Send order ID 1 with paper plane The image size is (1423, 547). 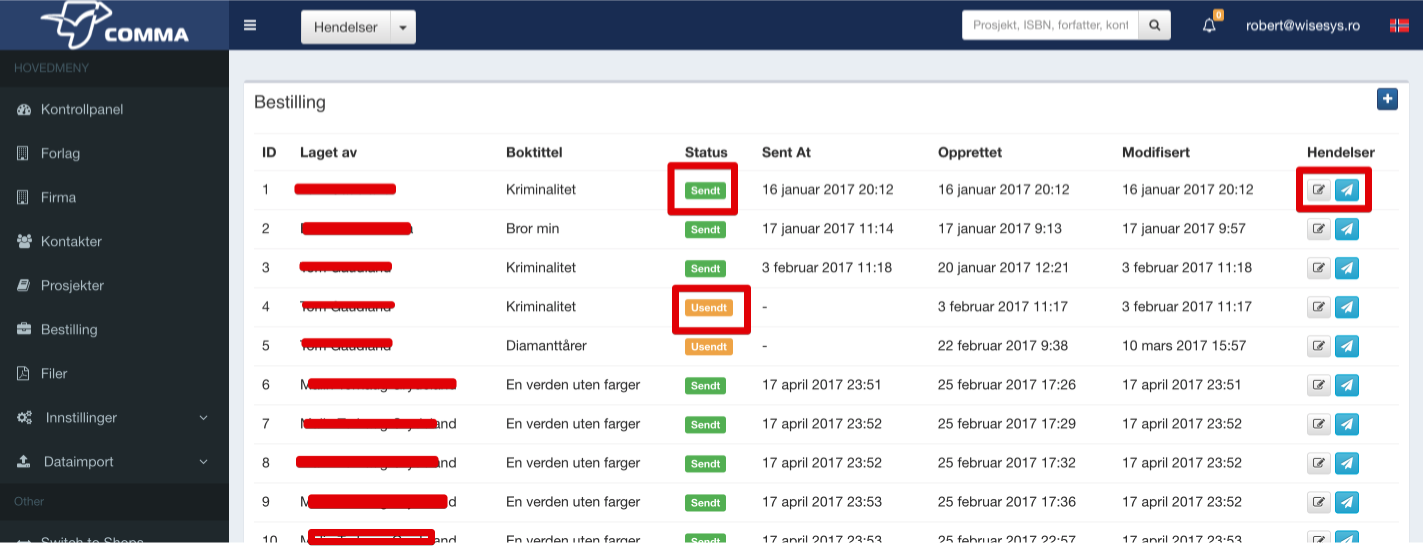point(1347,190)
